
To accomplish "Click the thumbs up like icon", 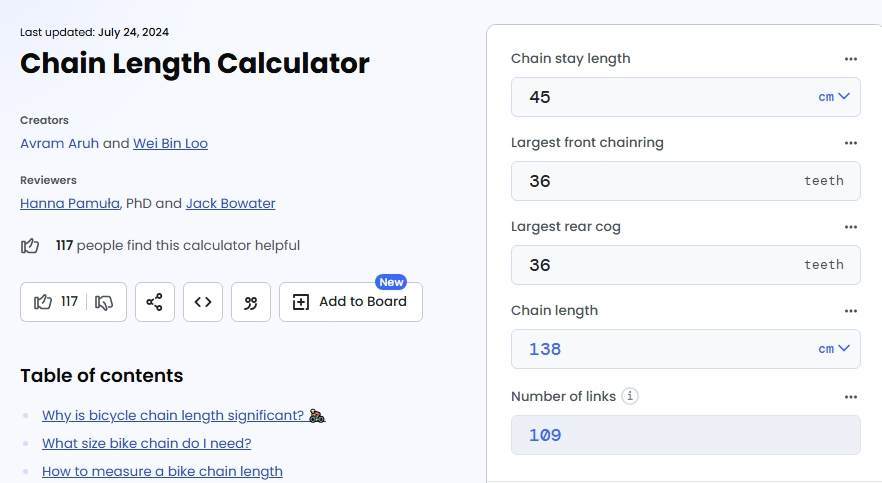I will pyautogui.click(x=43, y=302).
